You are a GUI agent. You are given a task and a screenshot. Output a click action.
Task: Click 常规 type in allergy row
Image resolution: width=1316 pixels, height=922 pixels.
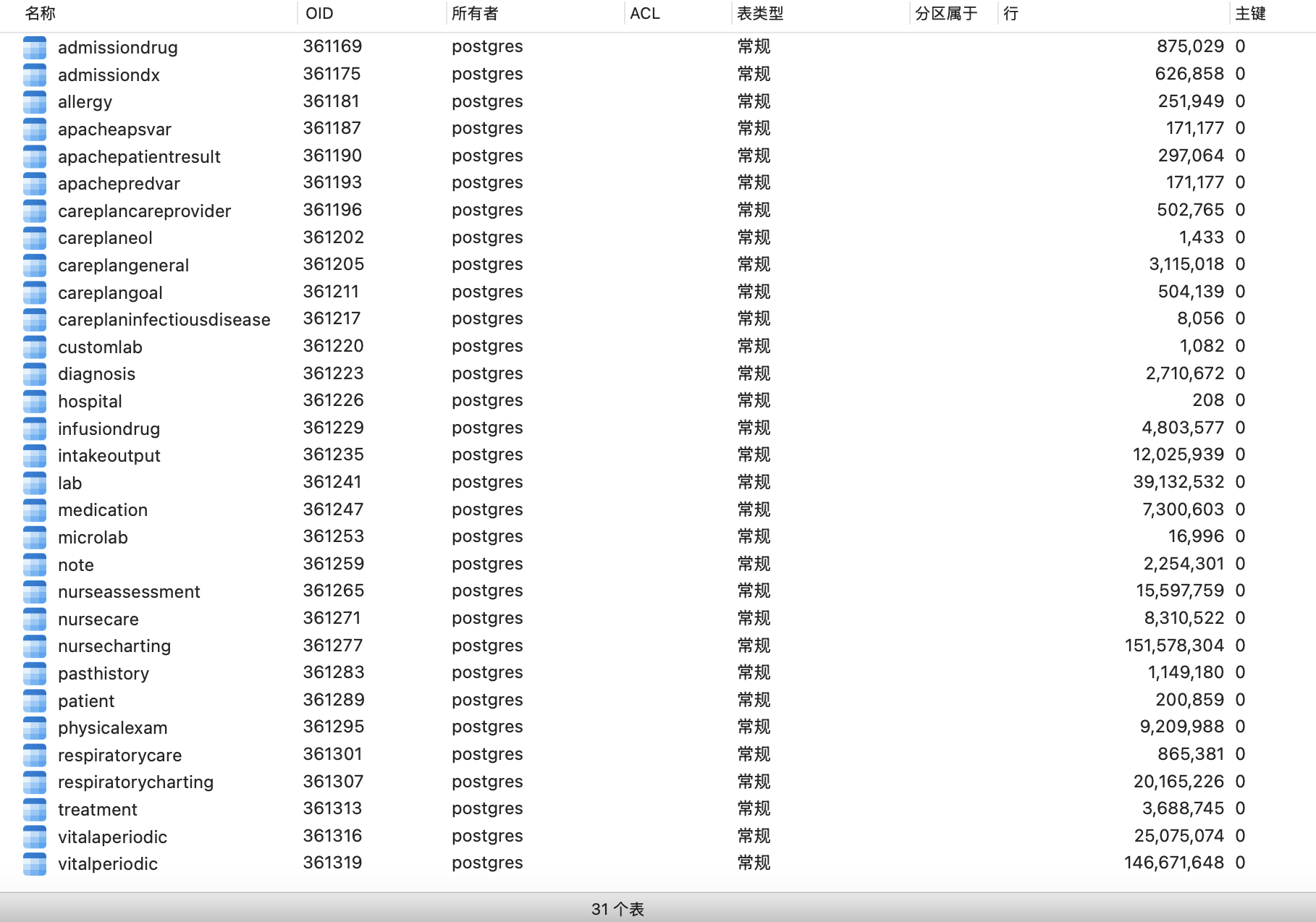(x=754, y=101)
